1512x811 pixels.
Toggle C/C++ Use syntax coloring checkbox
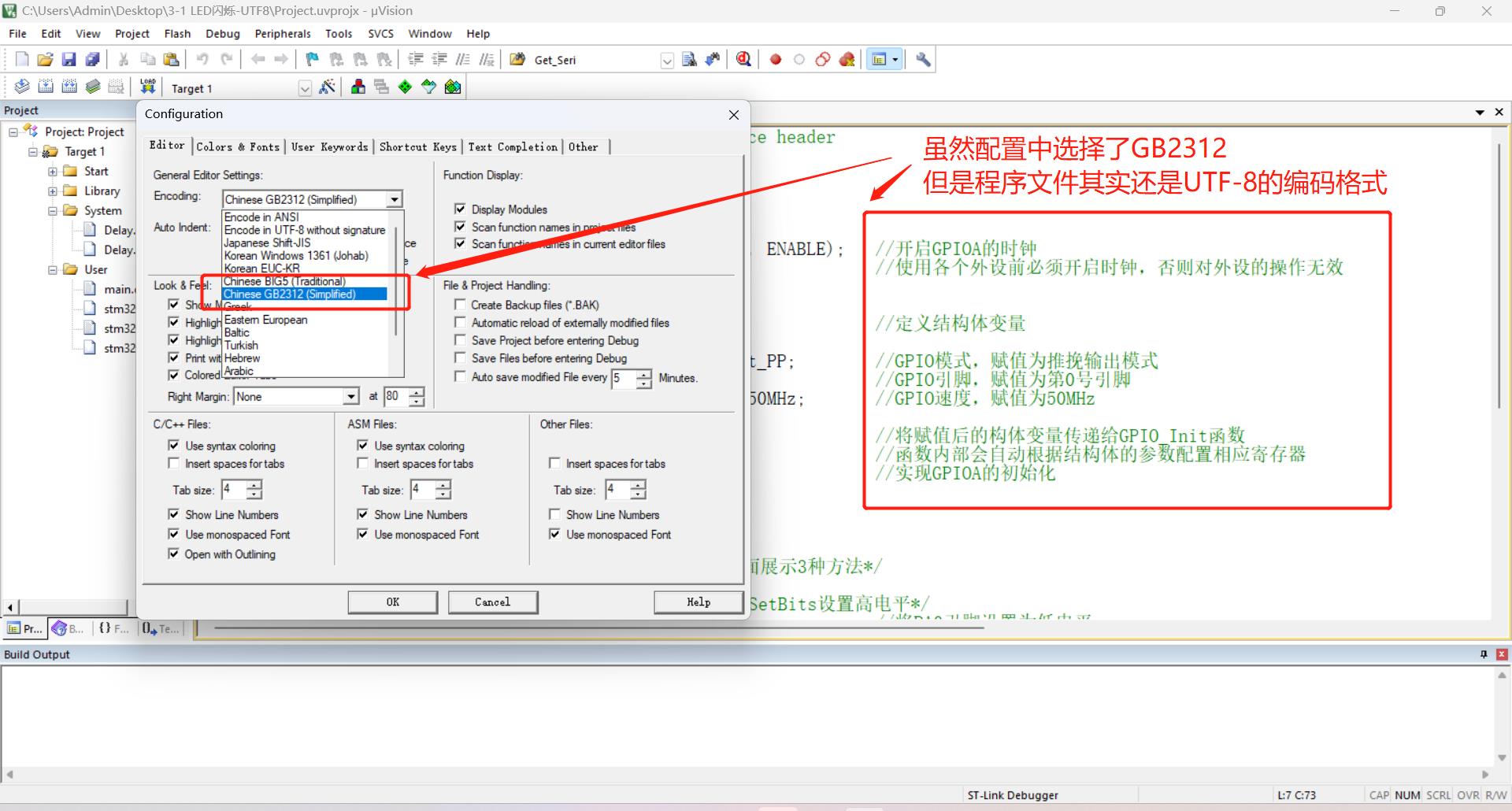173,445
